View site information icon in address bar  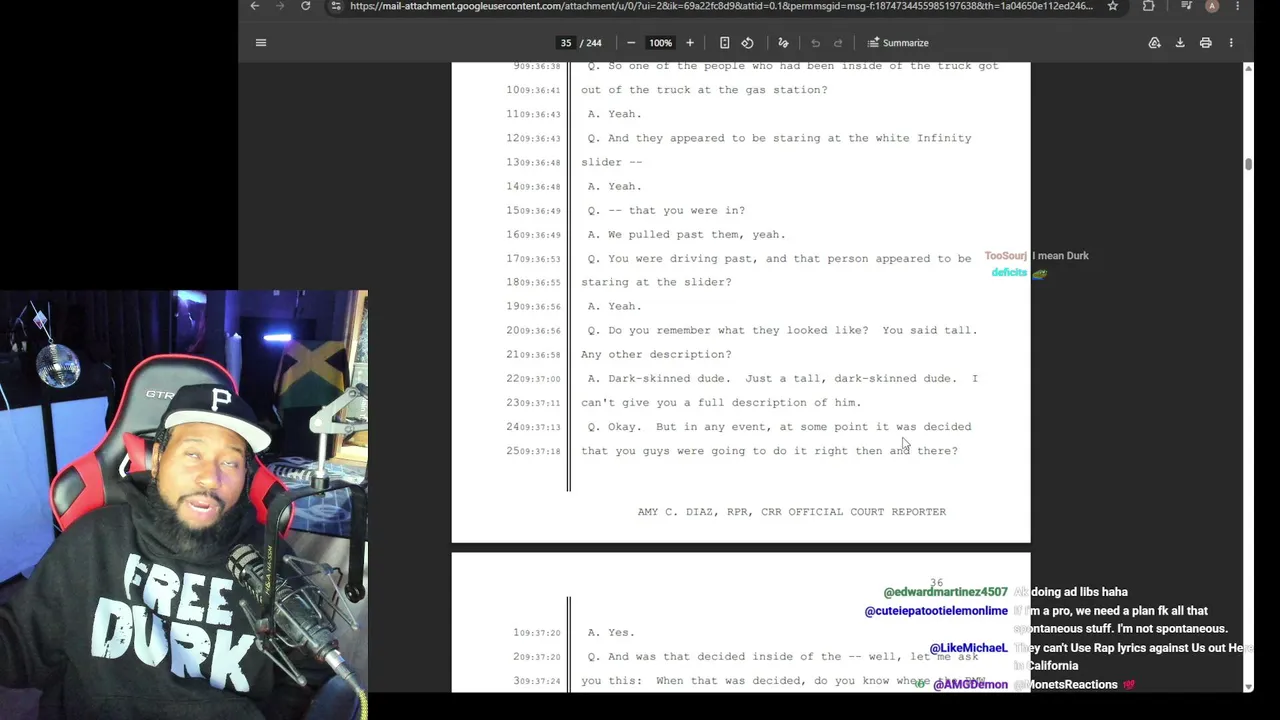(x=336, y=6)
